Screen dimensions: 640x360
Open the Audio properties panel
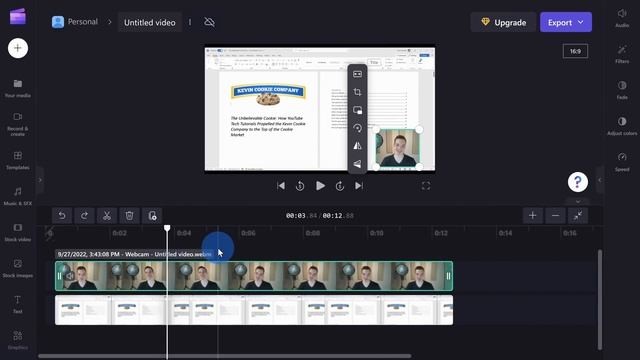(x=622, y=18)
